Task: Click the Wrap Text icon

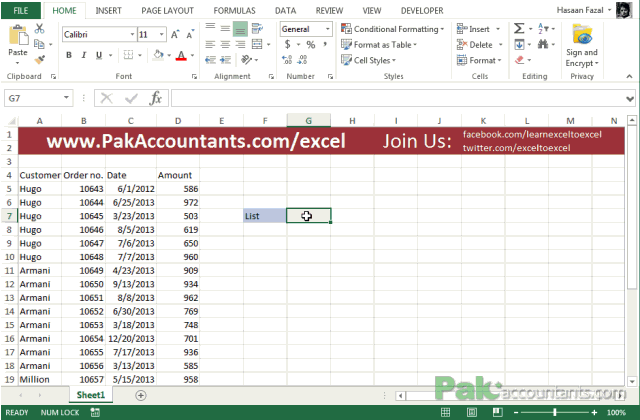Action: pos(257,29)
